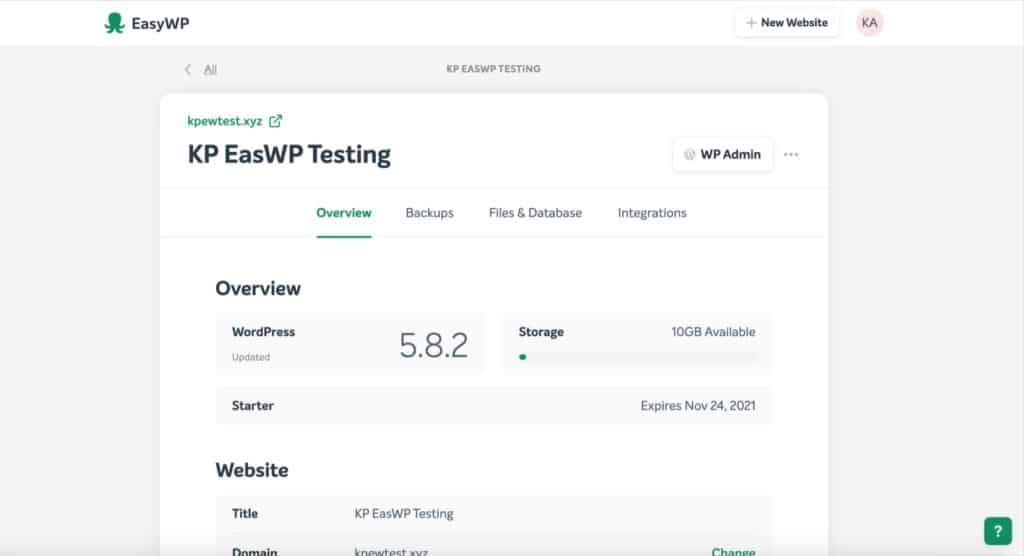Click the EasyWP octopus logo icon
This screenshot has width=1024, height=556.
(114, 23)
